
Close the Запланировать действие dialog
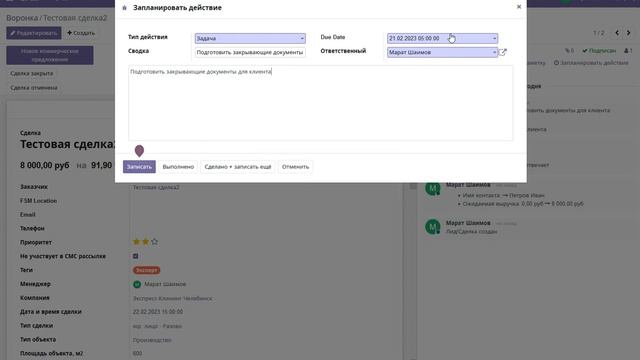point(519,7)
